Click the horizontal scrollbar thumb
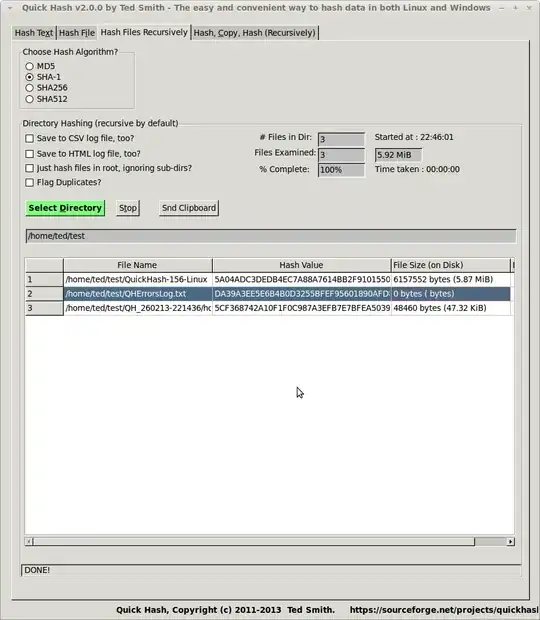The image size is (540, 620). point(254,541)
